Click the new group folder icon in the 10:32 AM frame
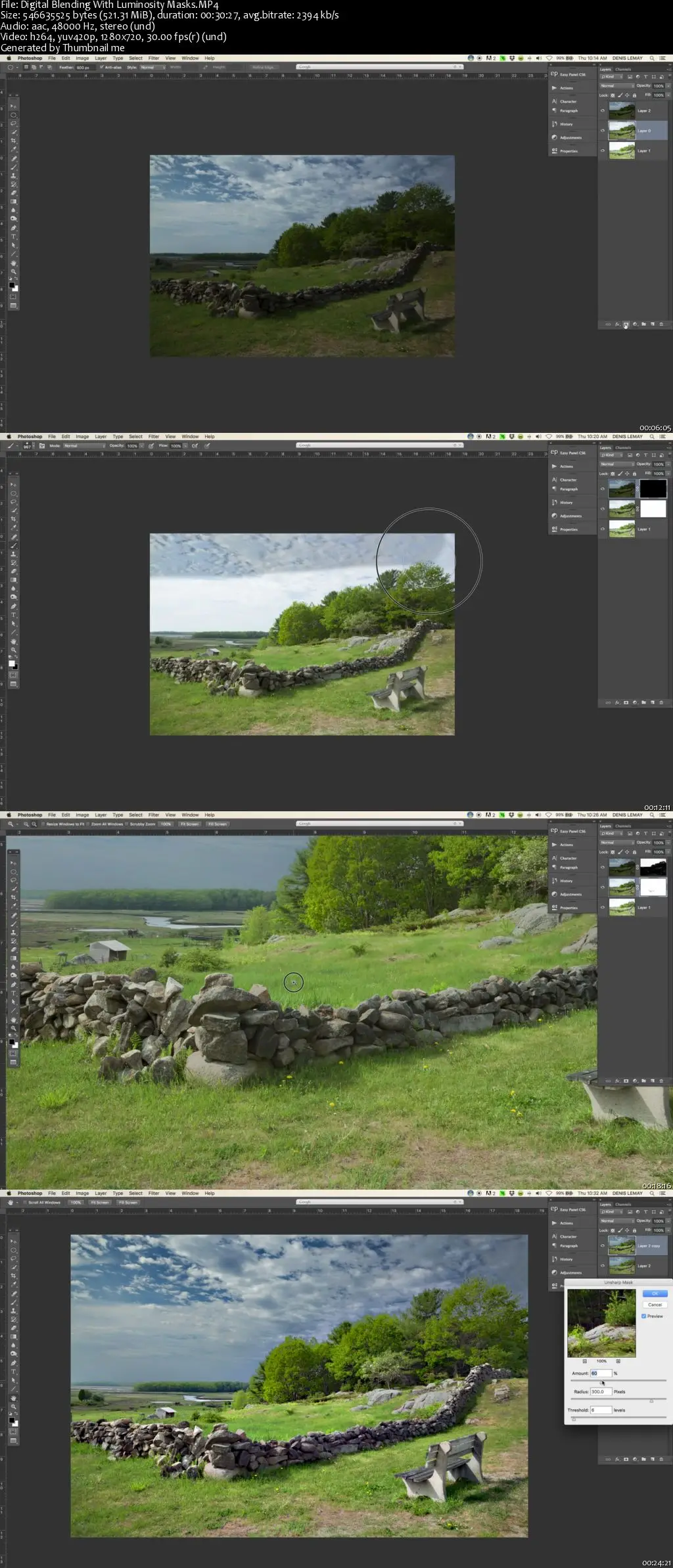 [x=643, y=1459]
